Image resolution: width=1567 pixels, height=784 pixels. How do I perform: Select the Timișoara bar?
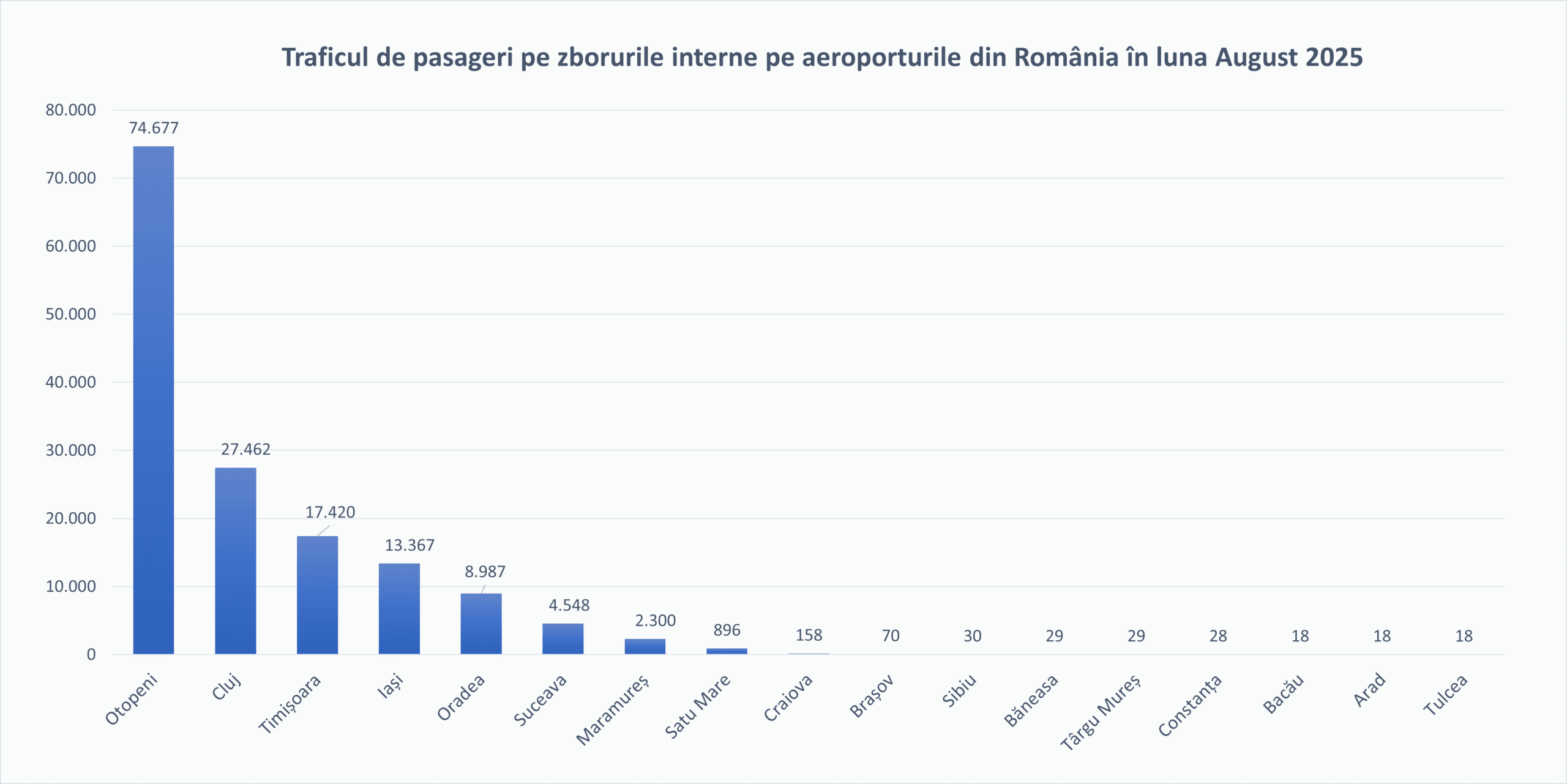tap(317, 595)
